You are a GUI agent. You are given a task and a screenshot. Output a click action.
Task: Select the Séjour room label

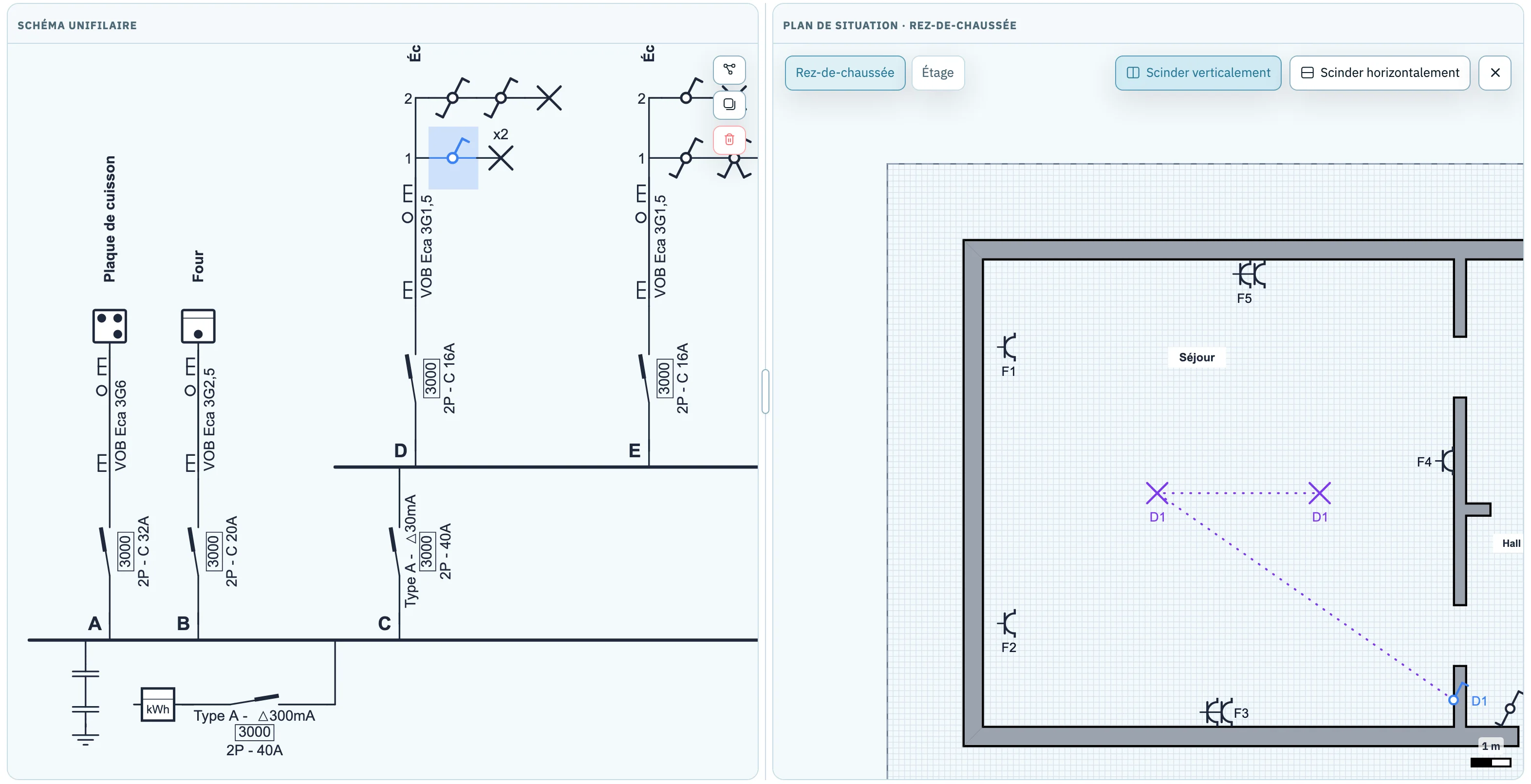[1196, 357]
